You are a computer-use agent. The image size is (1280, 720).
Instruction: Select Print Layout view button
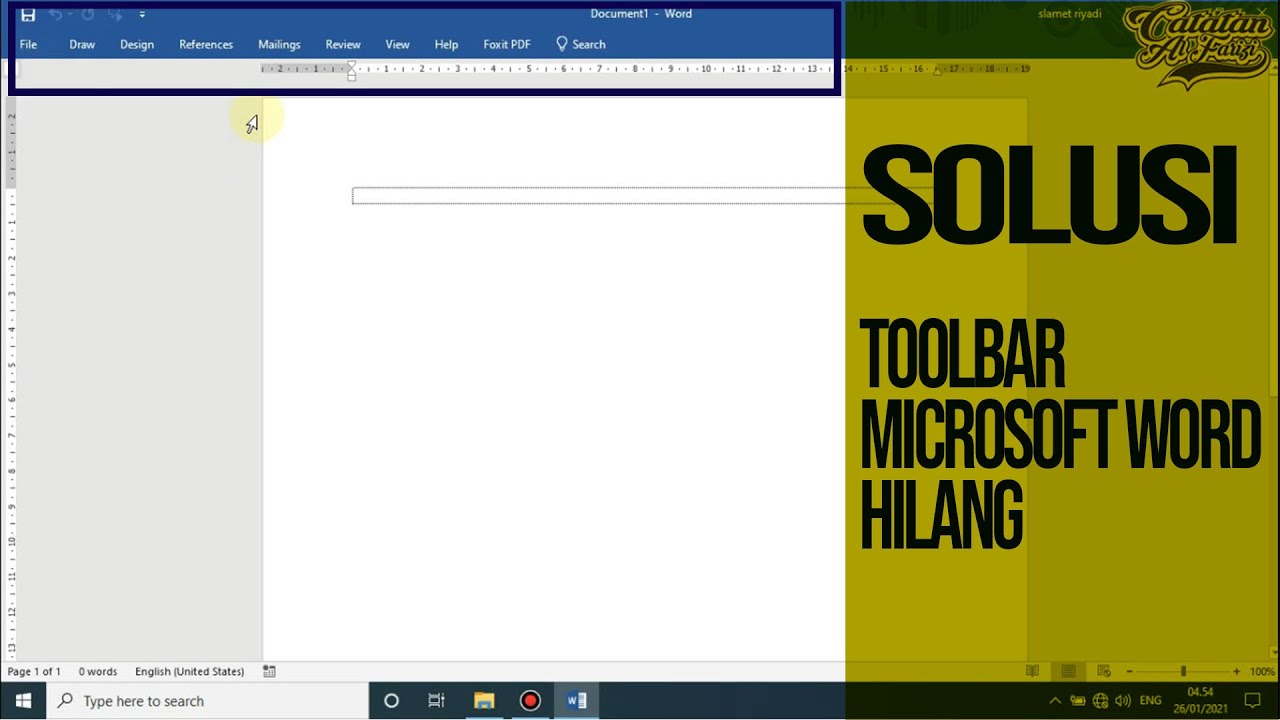point(1068,671)
